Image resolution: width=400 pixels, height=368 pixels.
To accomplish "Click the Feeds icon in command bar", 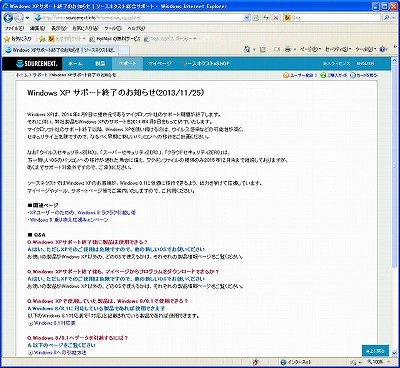I will pos(263,49).
